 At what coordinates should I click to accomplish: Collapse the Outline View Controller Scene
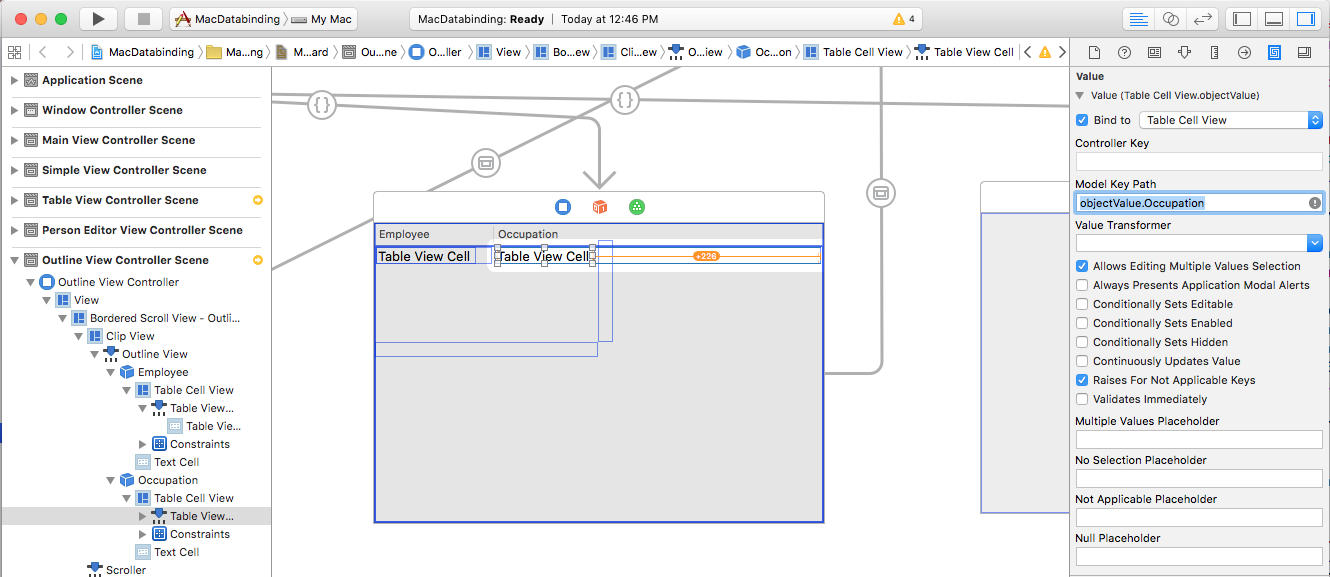tap(14, 260)
